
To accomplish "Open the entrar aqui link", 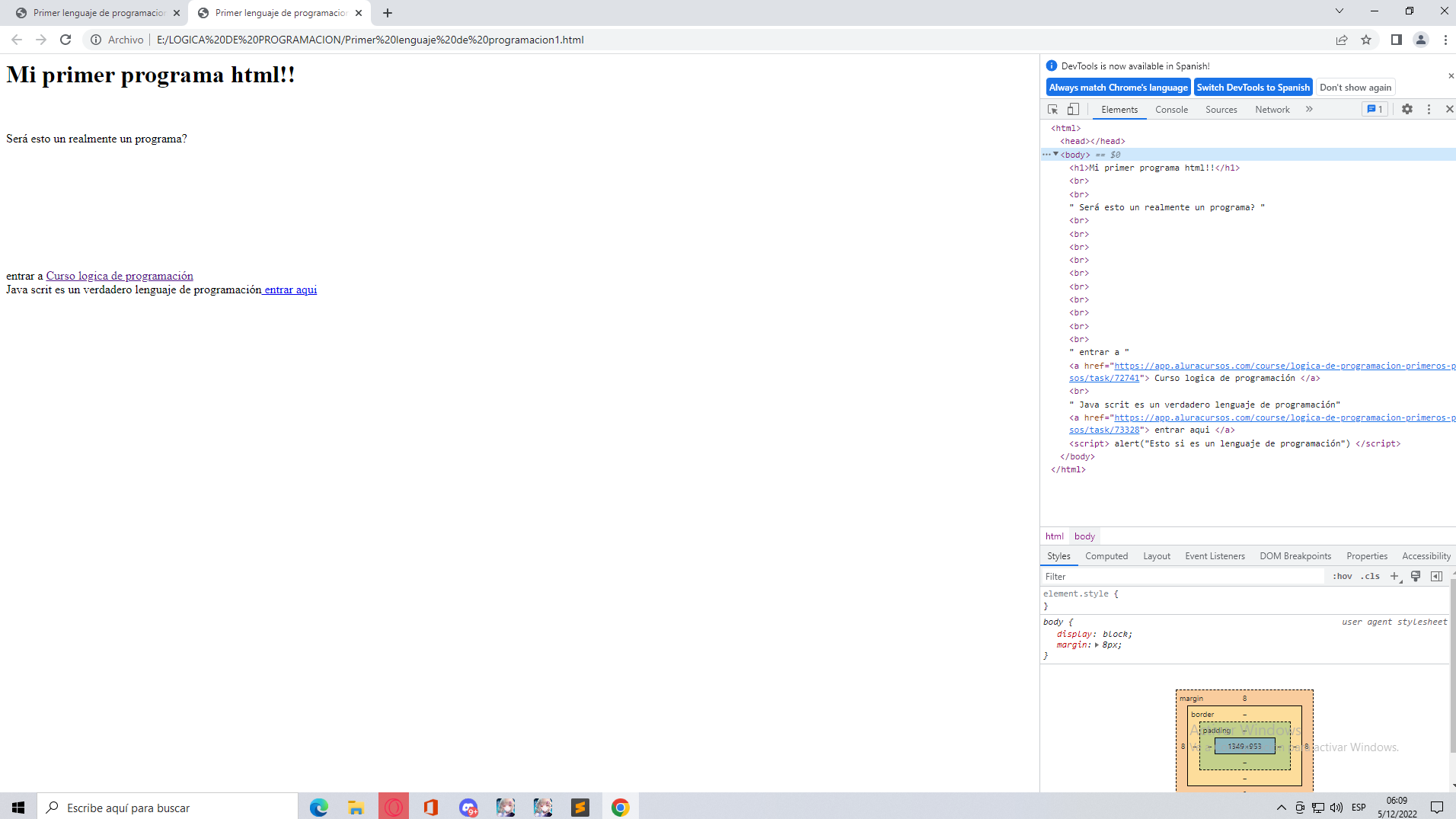I will (289, 290).
